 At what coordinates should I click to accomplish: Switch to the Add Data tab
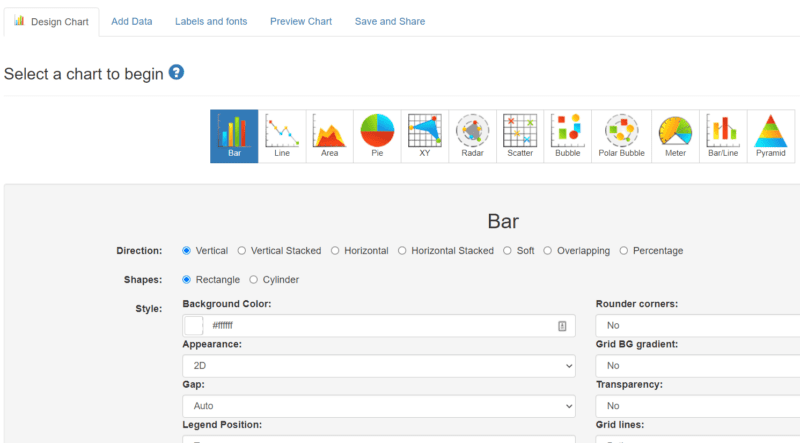pyautogui.click(x=132, y=21)
